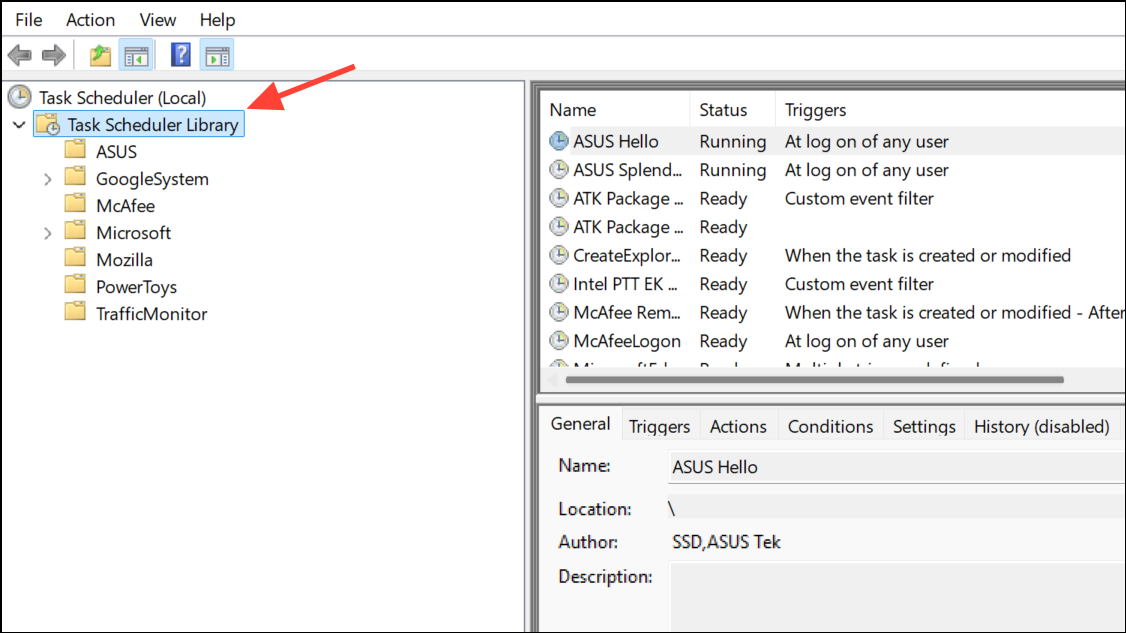1126x633 pixels.
Task: Switch to the History (disabled) tab
Action: (1041, 427)
